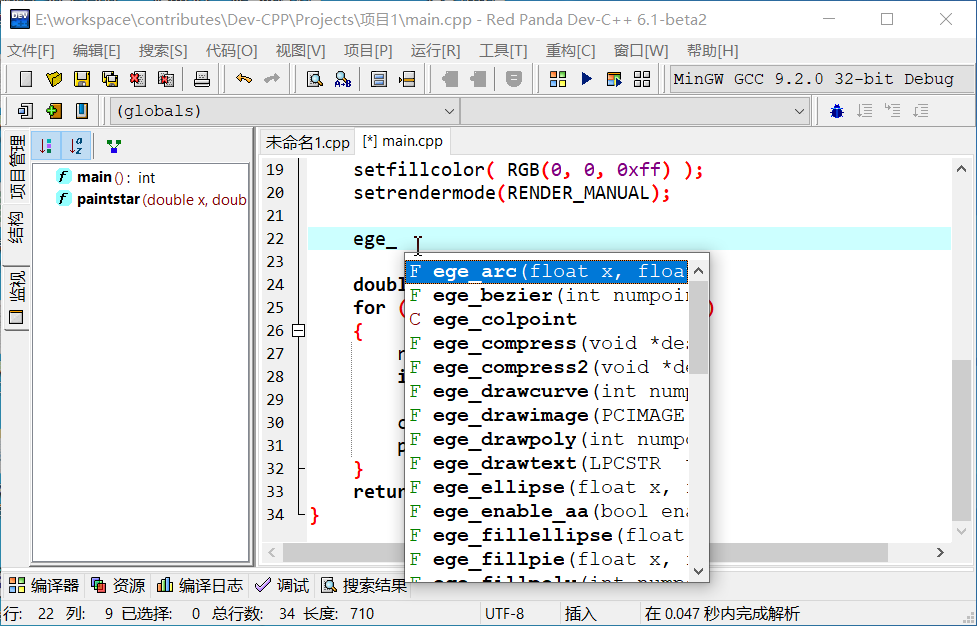Open the 重构[C] menu

[571, 50]
